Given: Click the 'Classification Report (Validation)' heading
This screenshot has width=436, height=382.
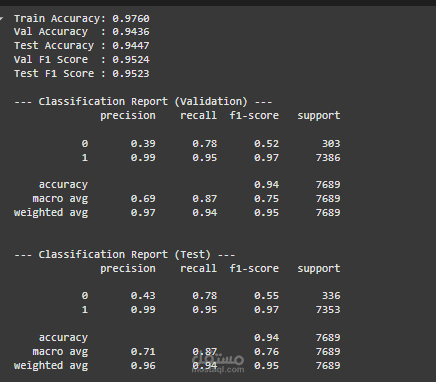Looking at the screenshot, I should click(143, 101).
